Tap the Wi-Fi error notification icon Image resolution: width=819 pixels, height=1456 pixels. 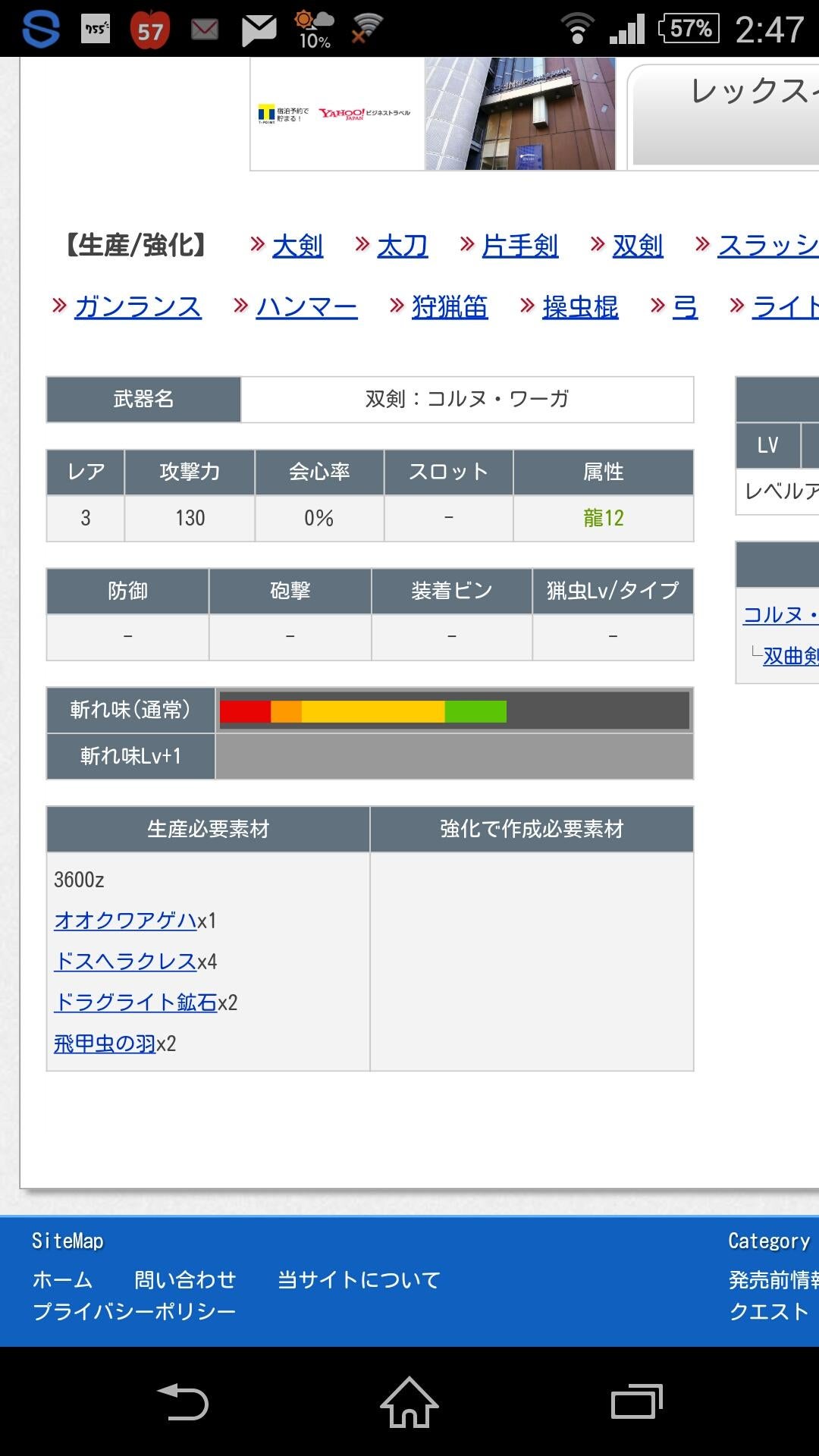[x=367, y=29]
